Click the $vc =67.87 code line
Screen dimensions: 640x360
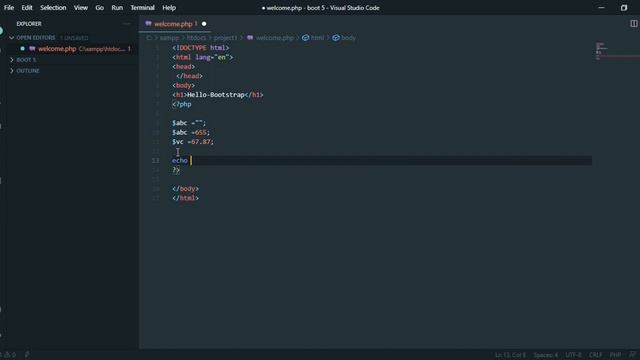click(x=193, y=142)
